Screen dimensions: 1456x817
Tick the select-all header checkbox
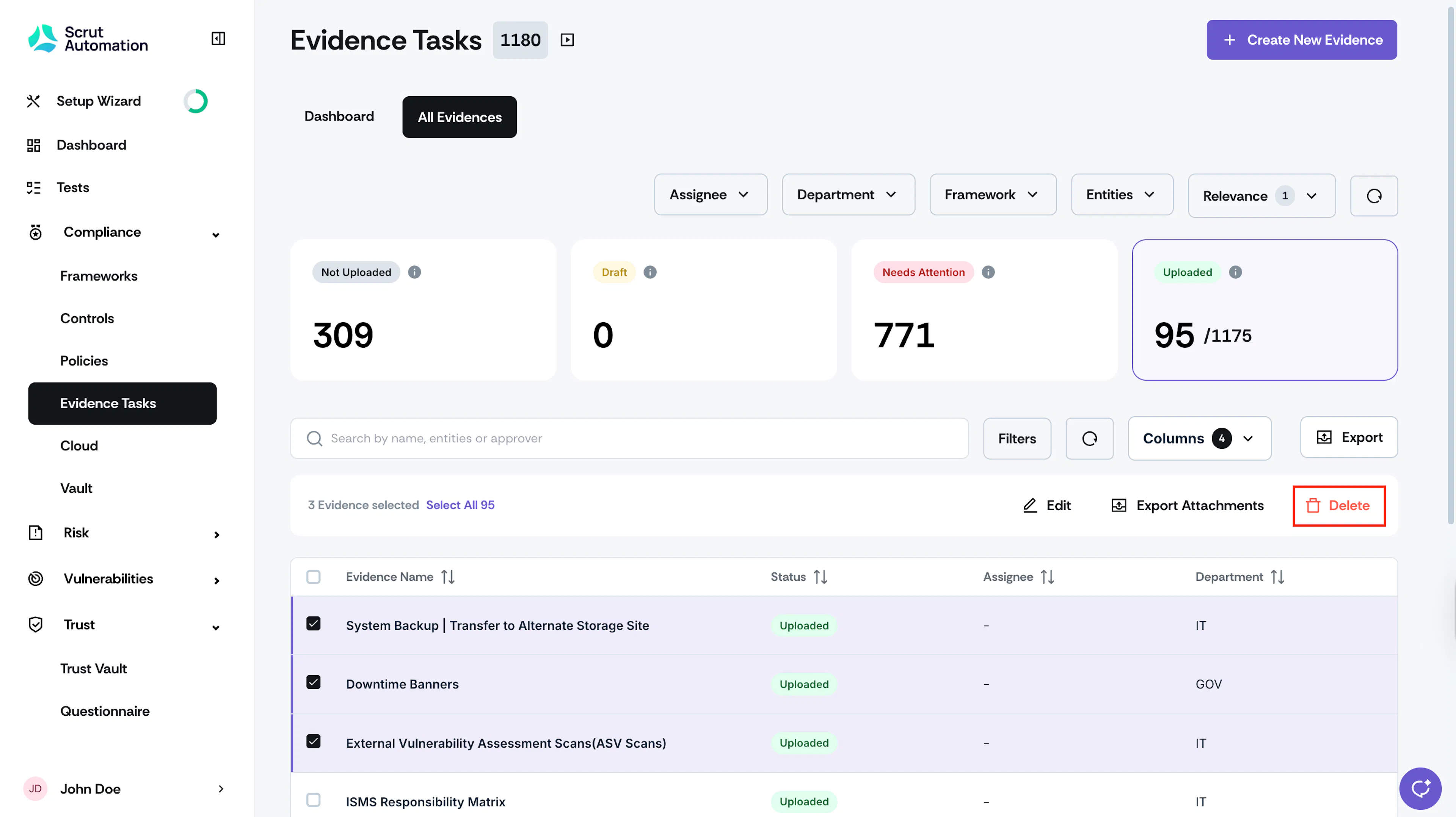(313, 577)
